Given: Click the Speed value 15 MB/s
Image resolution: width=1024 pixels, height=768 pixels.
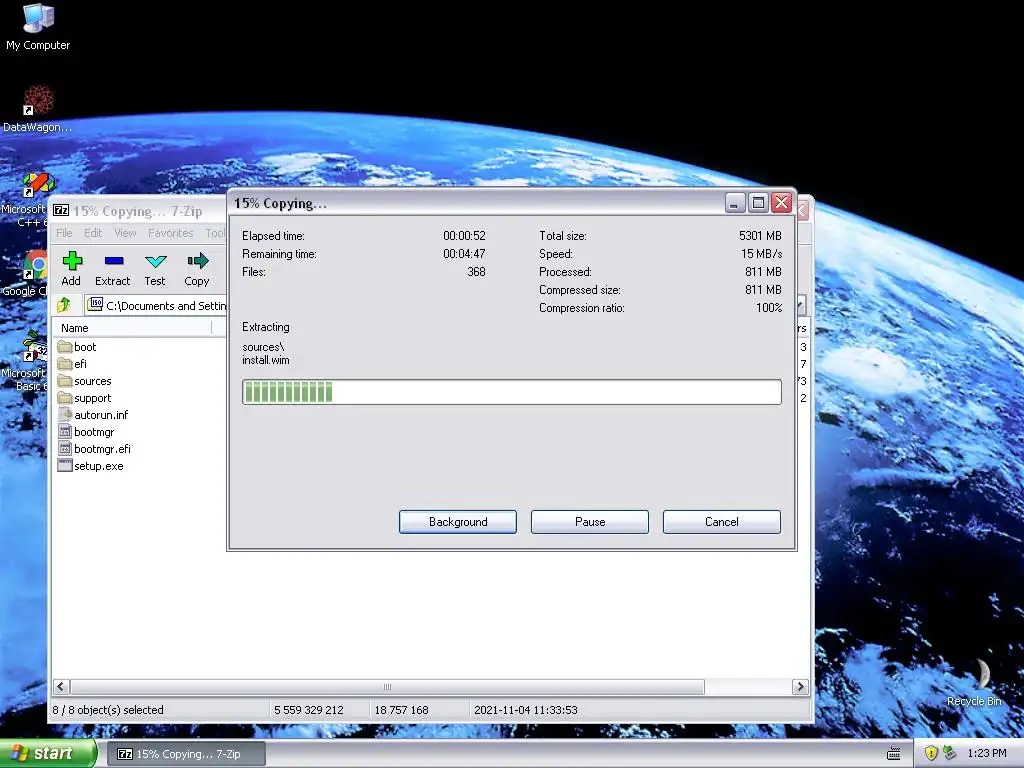Looking at the screenshot, I should click(x=761, y=254).
